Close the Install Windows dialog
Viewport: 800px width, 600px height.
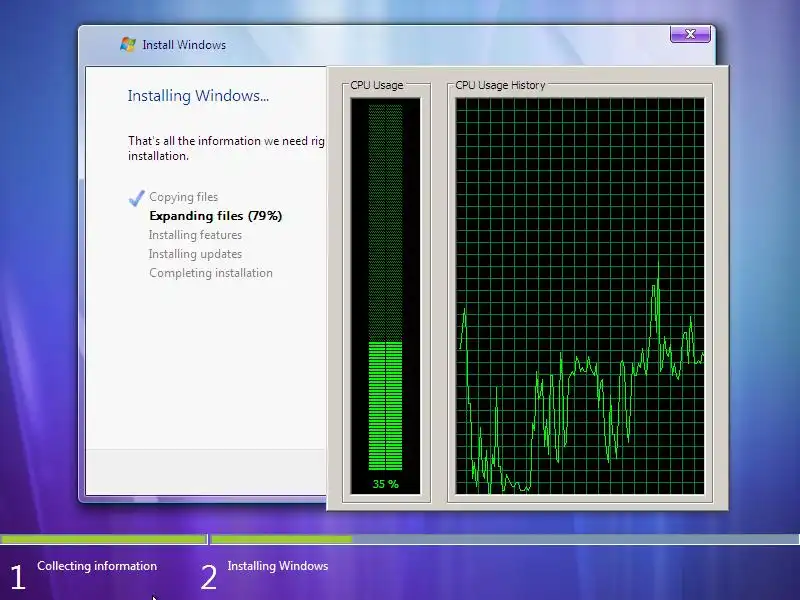pos(690,34)
